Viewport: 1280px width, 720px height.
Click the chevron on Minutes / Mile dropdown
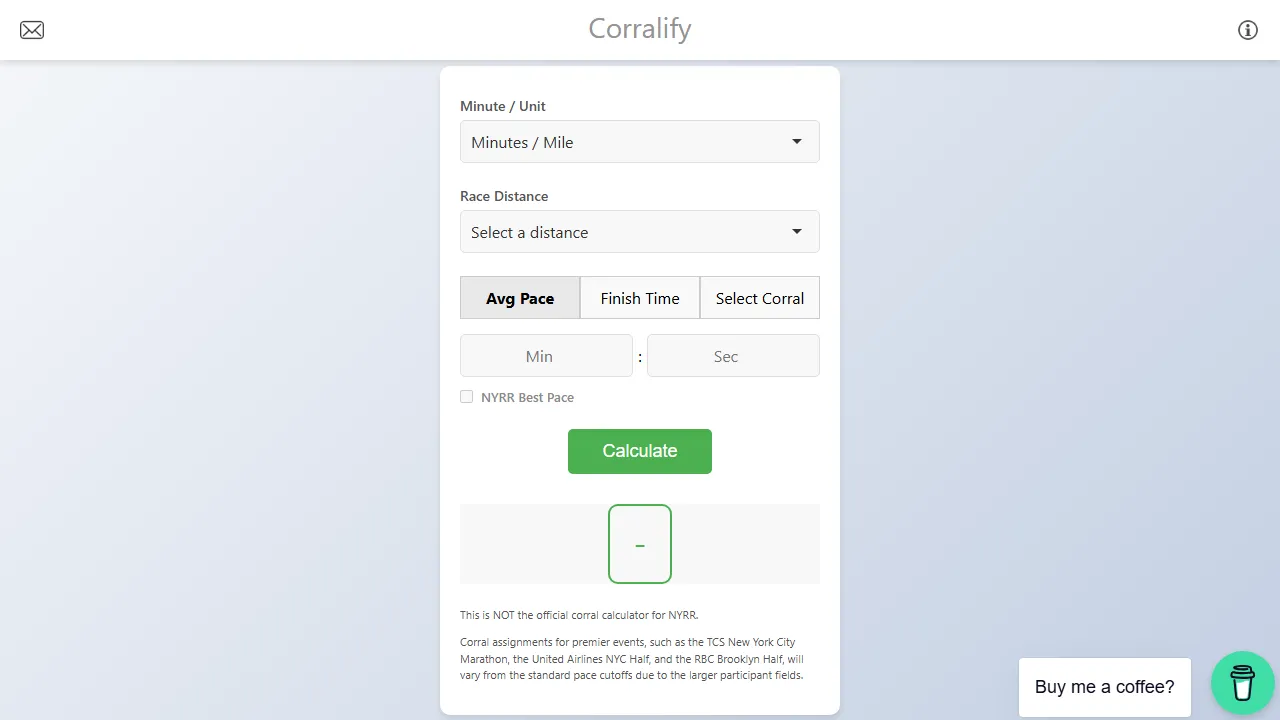click(796, 141)
